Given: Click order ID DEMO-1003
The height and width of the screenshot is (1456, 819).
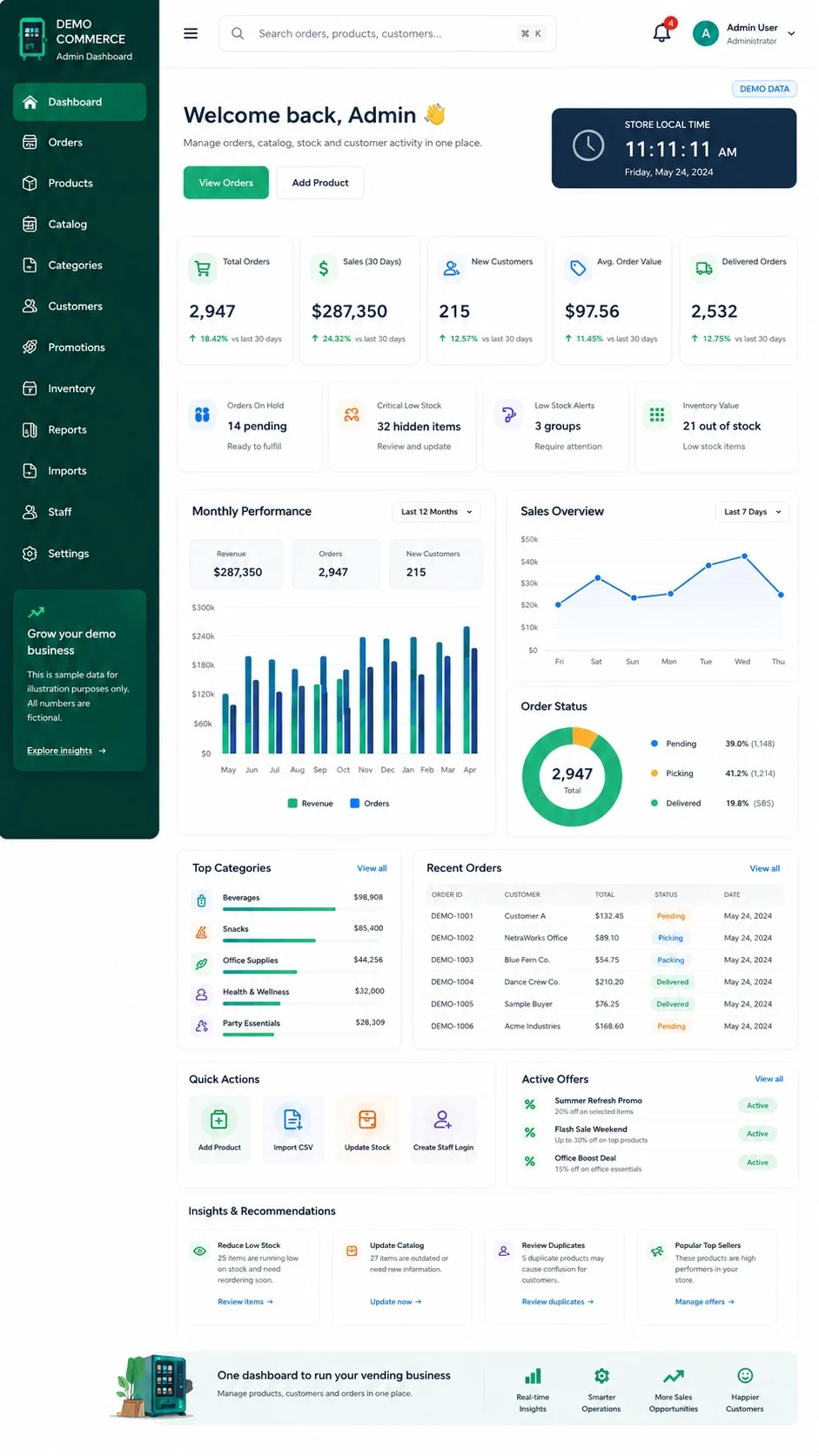Looking at the screenshot, I should [453, 961].
